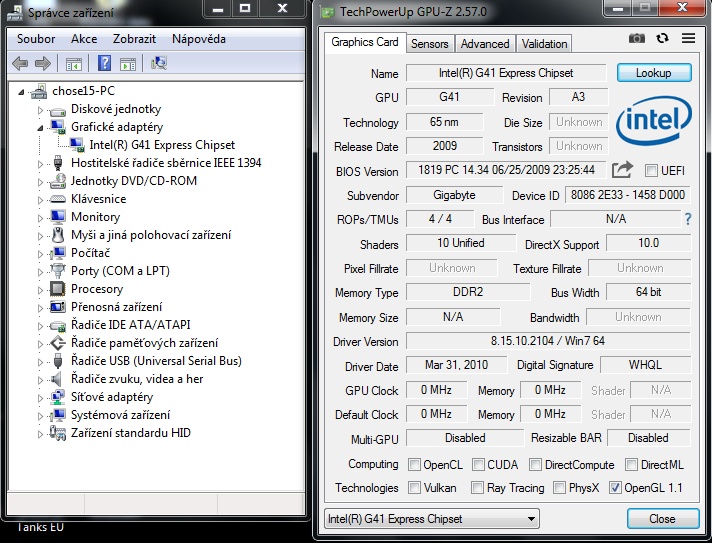Toggle the Ray Tracing checkbox

tap(477, 488)
